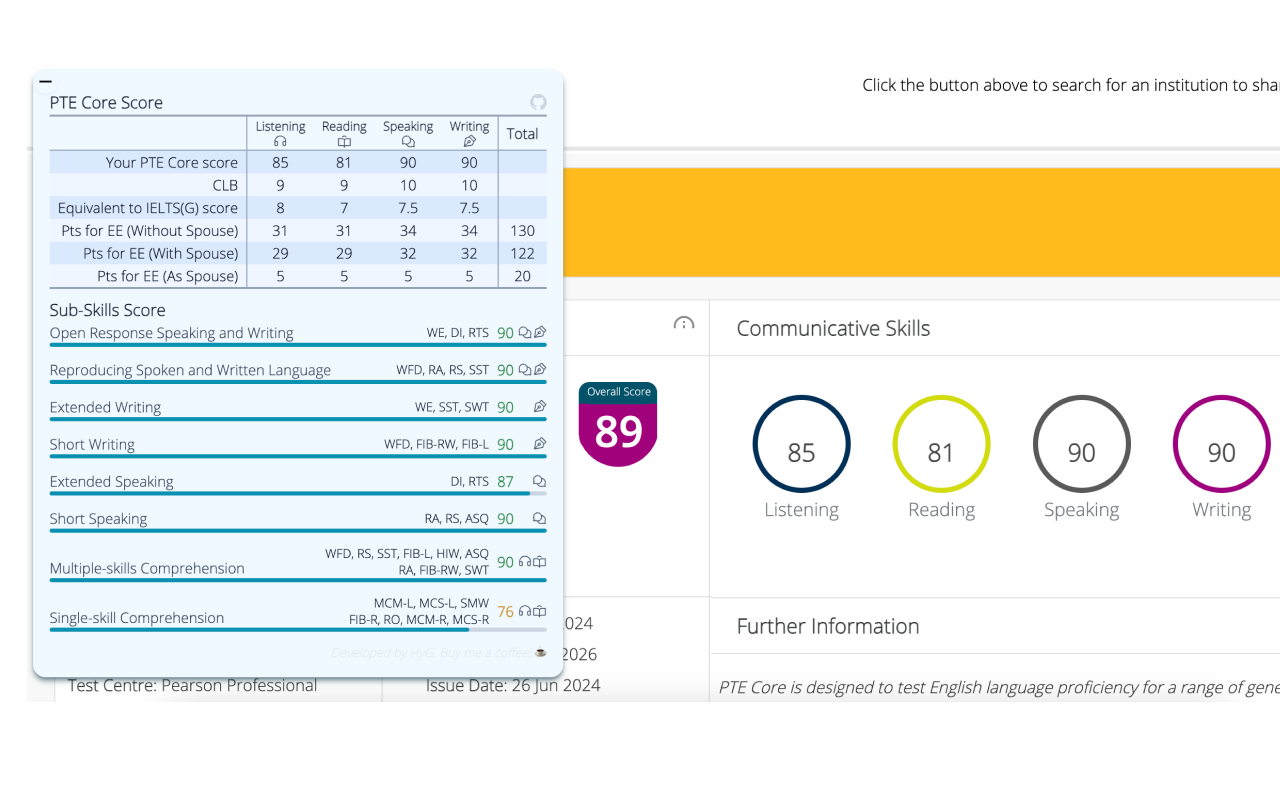
Task: Click the book icon under the Reading header
Action: (344, 141)
